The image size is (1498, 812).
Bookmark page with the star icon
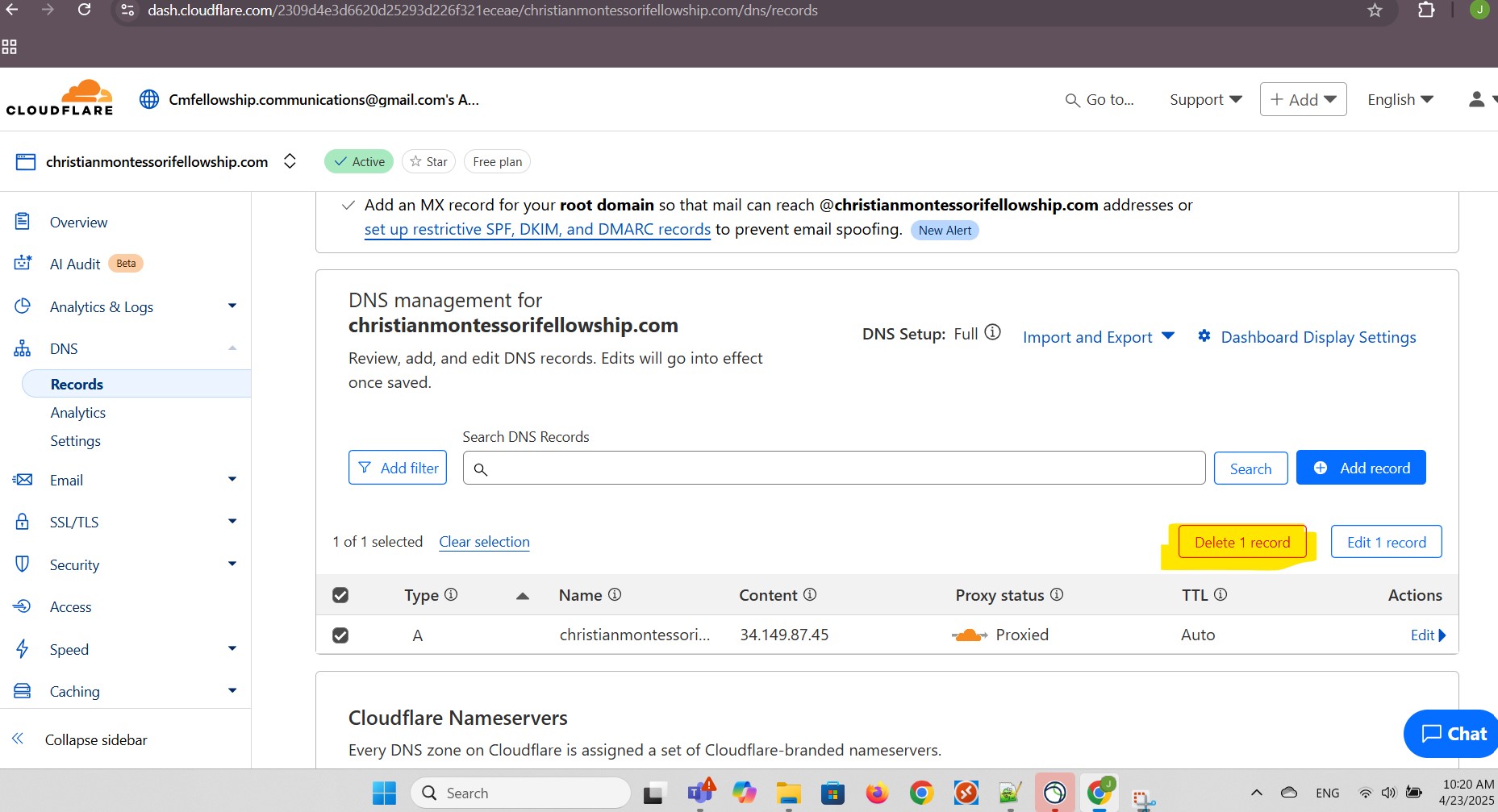(x=1375, y=10)
